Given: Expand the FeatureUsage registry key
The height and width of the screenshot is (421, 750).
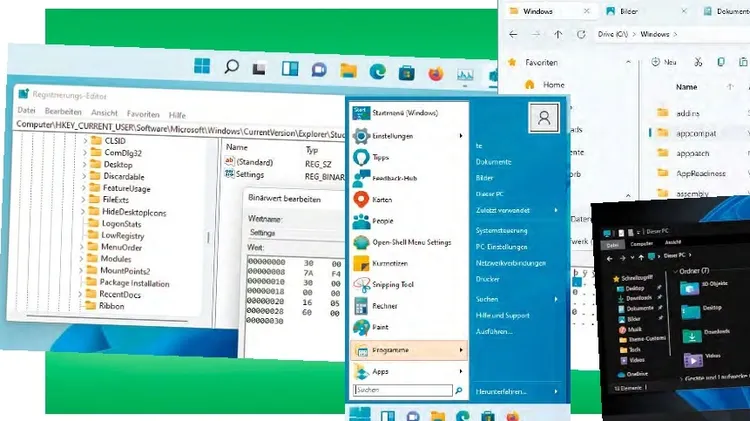Looking at the screenshot, I should 84,188.
